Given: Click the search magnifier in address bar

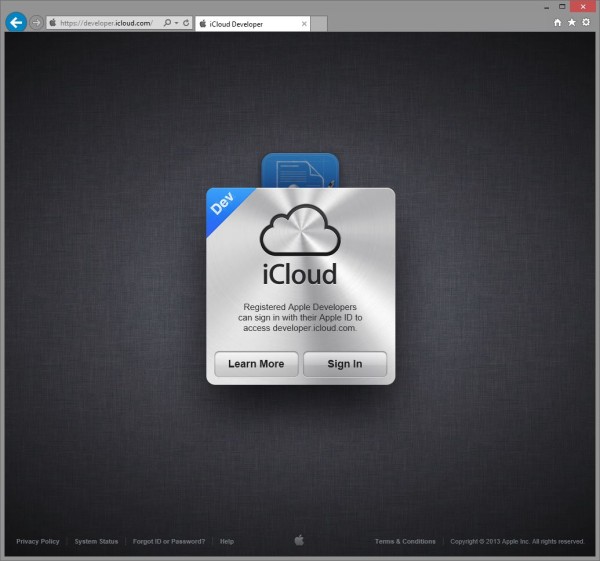Looking at the screenshot, I should [167, 23].
